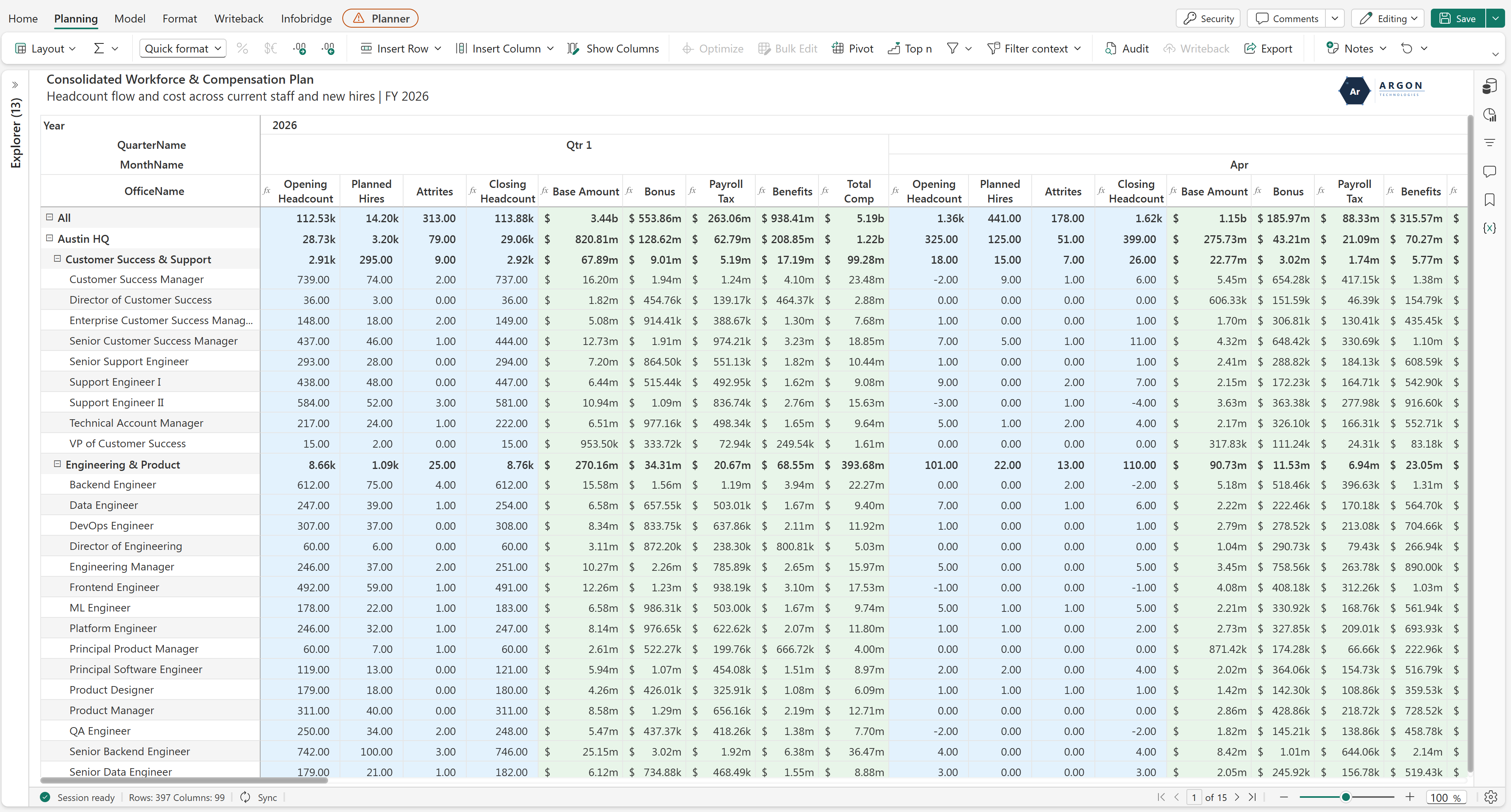Click the percent format icon
Image resolution: width=1511 pixels, height=812 pixels.
pos(242,49)
